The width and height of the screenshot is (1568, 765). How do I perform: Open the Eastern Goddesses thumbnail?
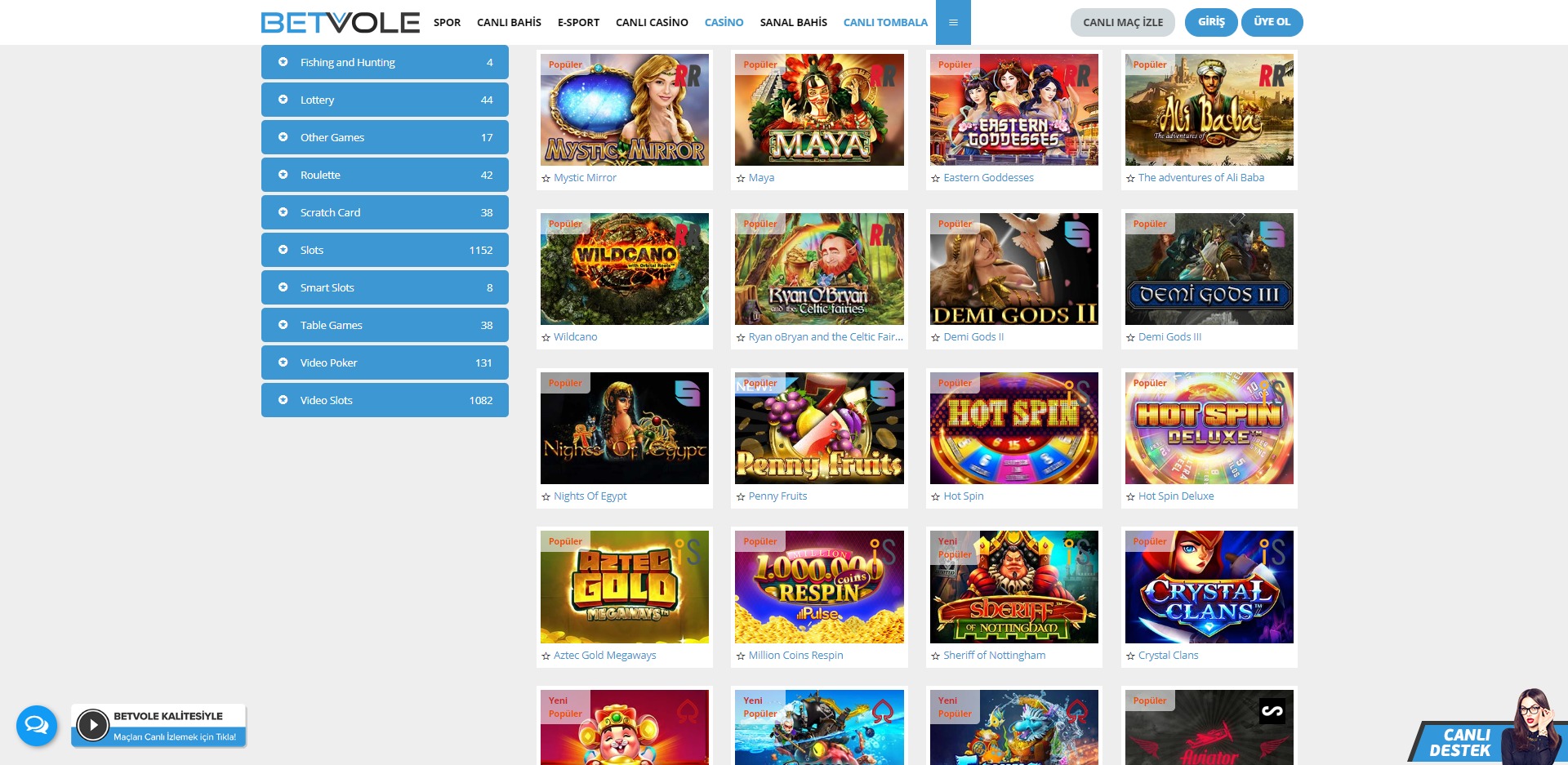[x=1014, y=109]
